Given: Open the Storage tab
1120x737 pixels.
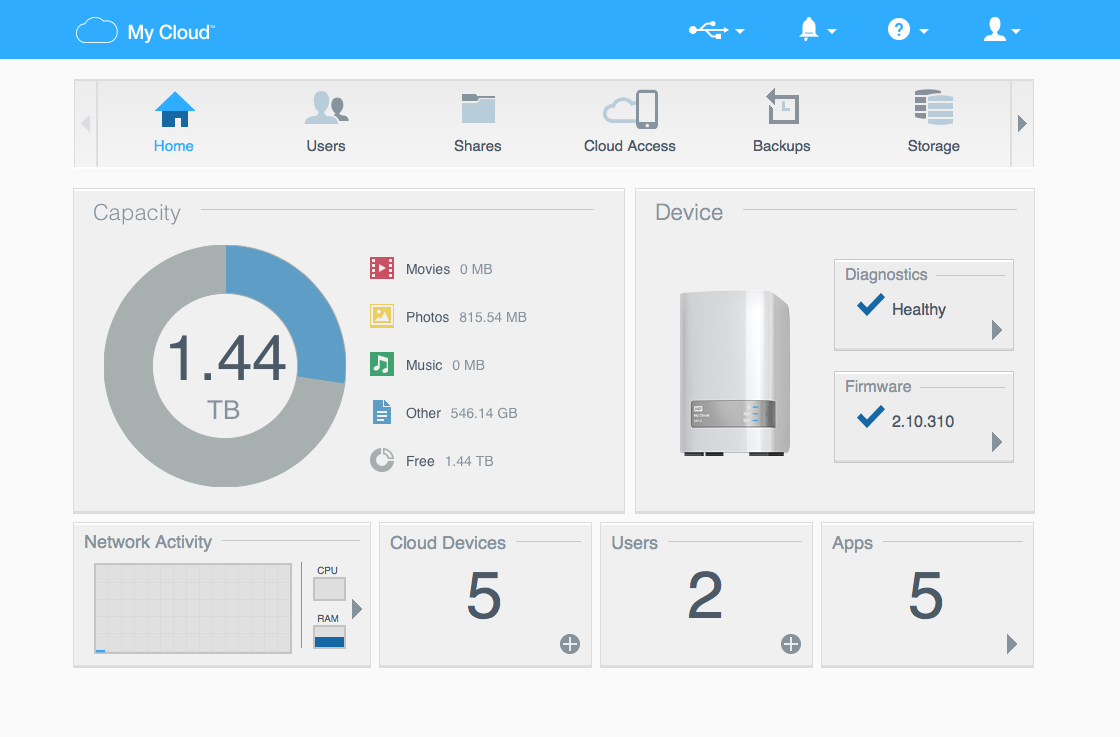Looking at the screenshot, I should 934,123.
